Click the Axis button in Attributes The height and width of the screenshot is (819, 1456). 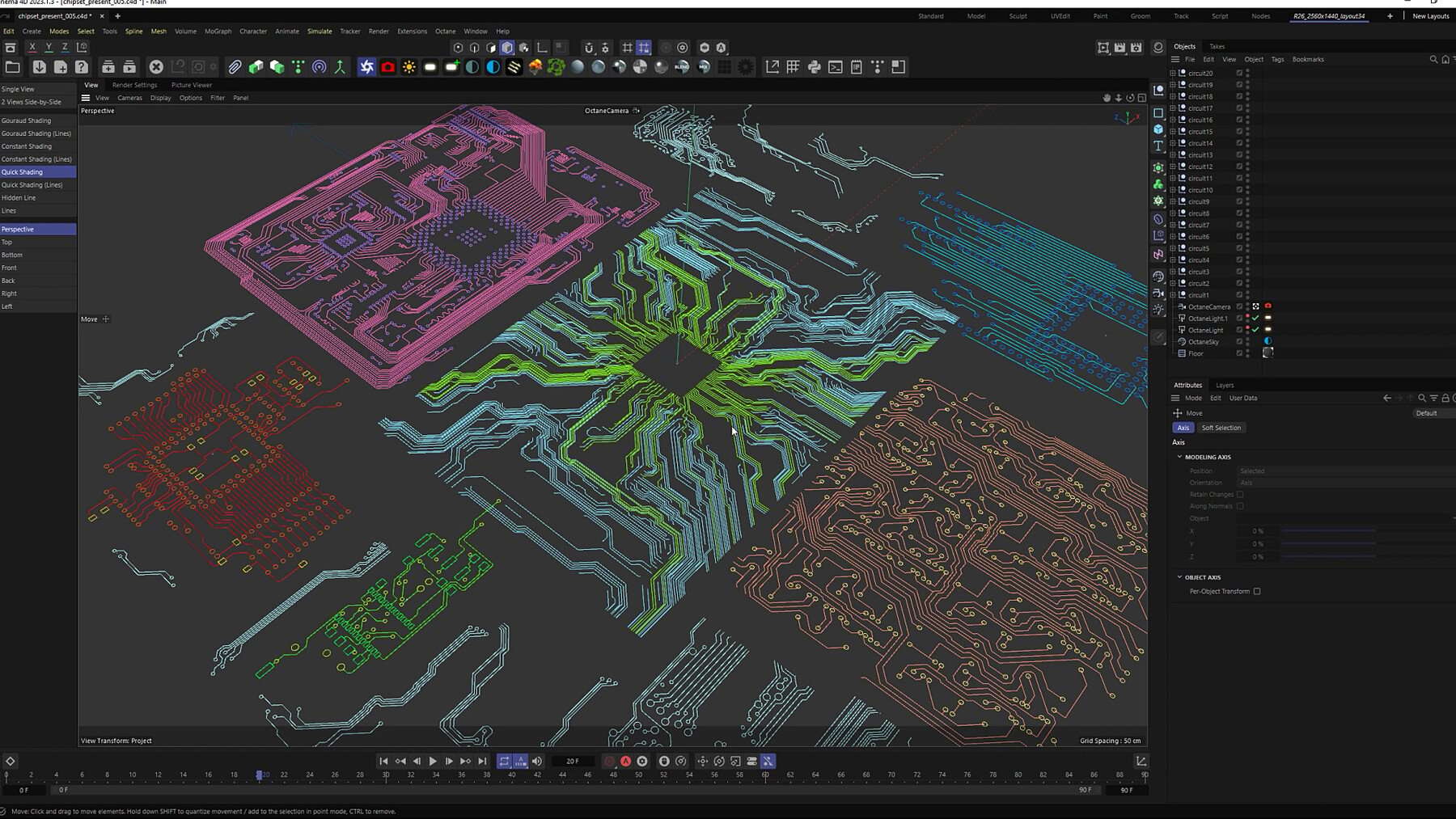tap(1183, 428)
